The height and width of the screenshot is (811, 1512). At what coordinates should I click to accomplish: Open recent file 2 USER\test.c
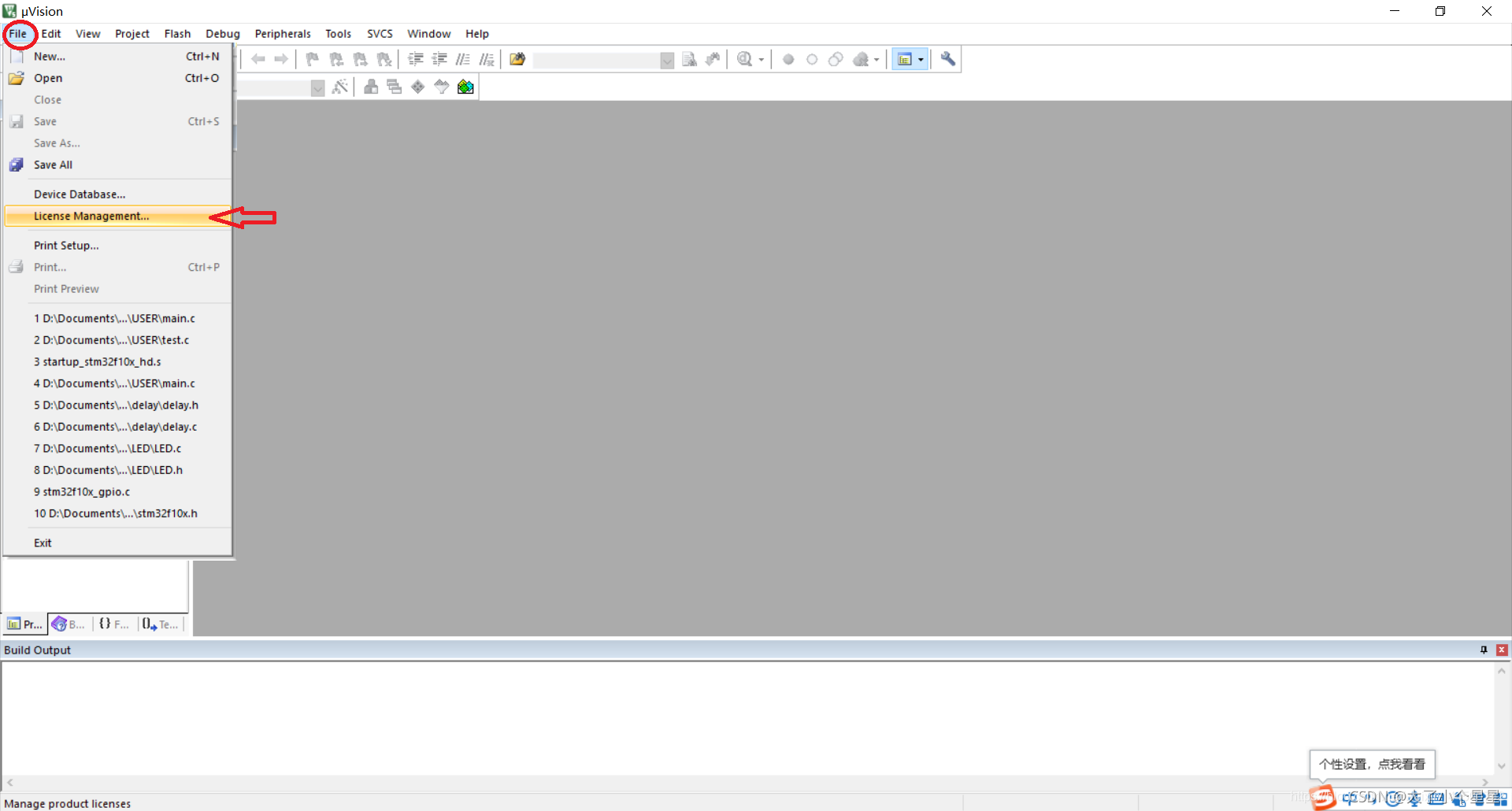click(x=117, y=340)
